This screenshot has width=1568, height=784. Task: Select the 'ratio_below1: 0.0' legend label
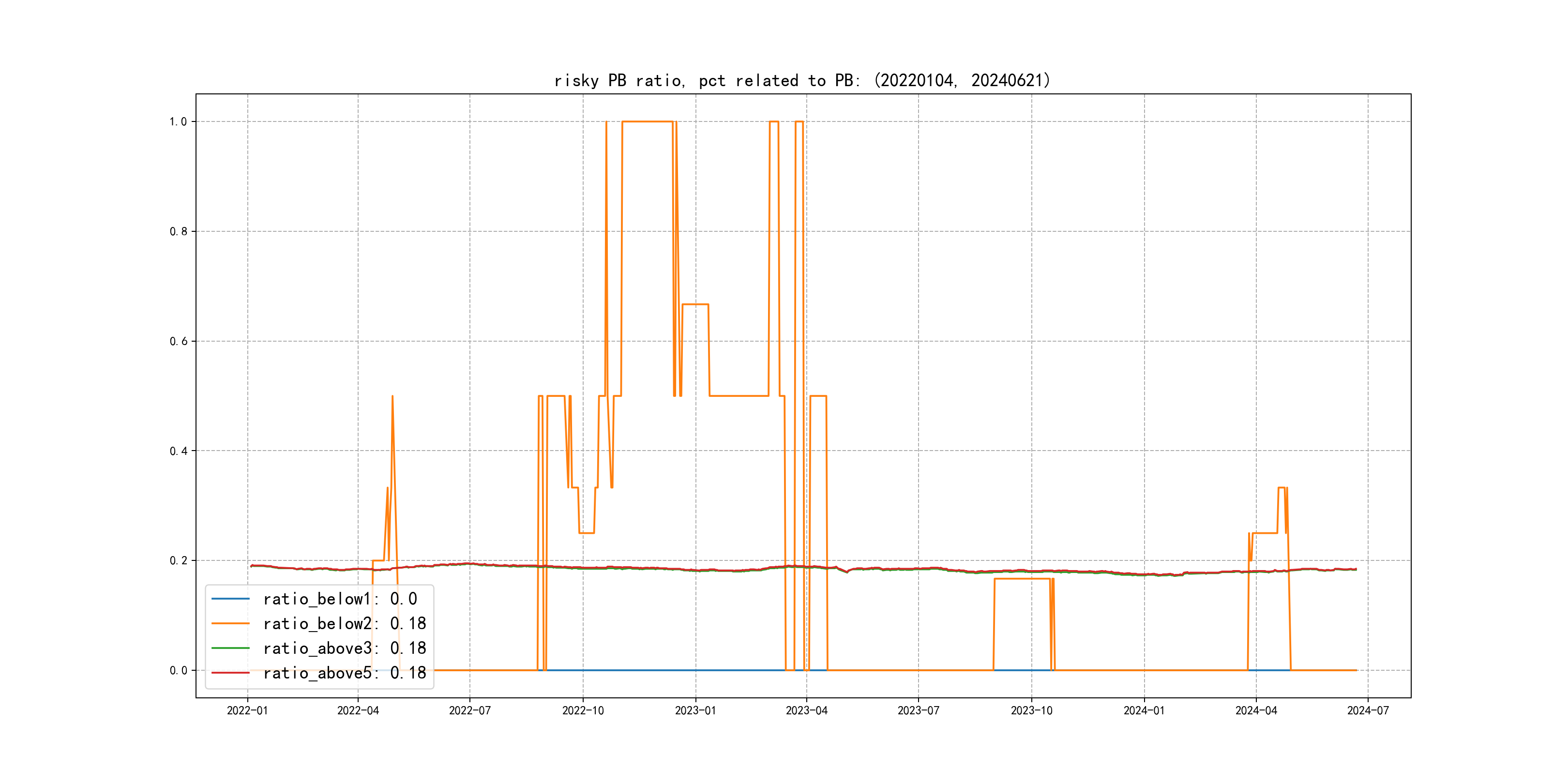(x=340, y=599)
